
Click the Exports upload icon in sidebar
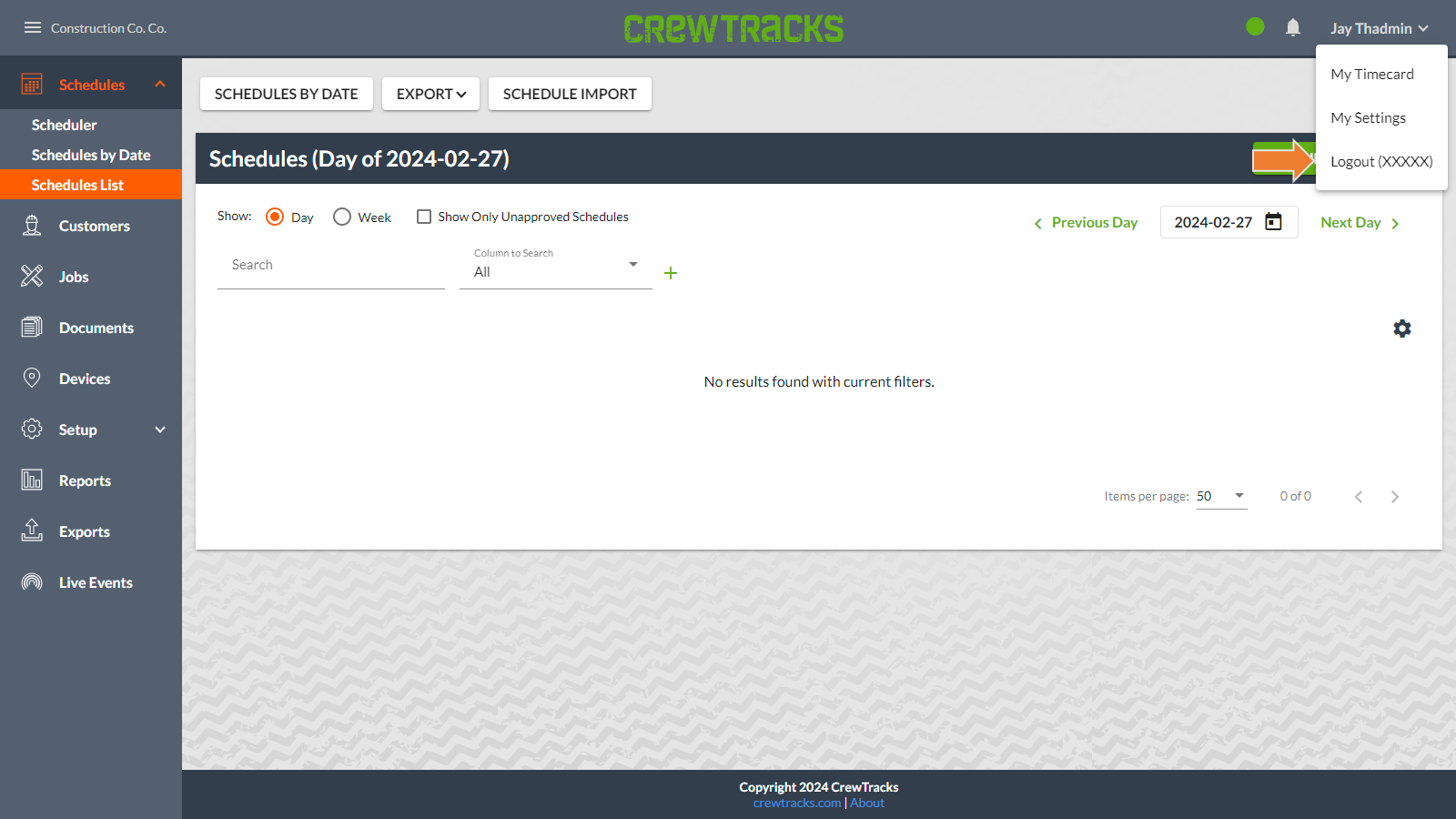(x=32, y=531)
